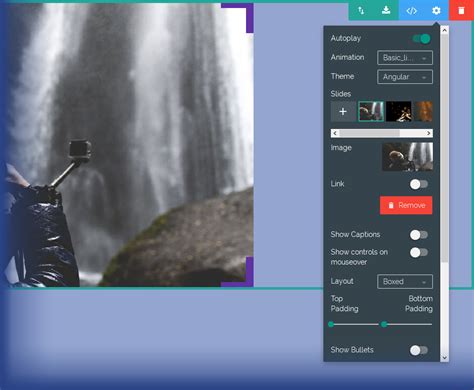Delete block with the red trash icon
Screen dimensions: 474x390
click(461, 11)
